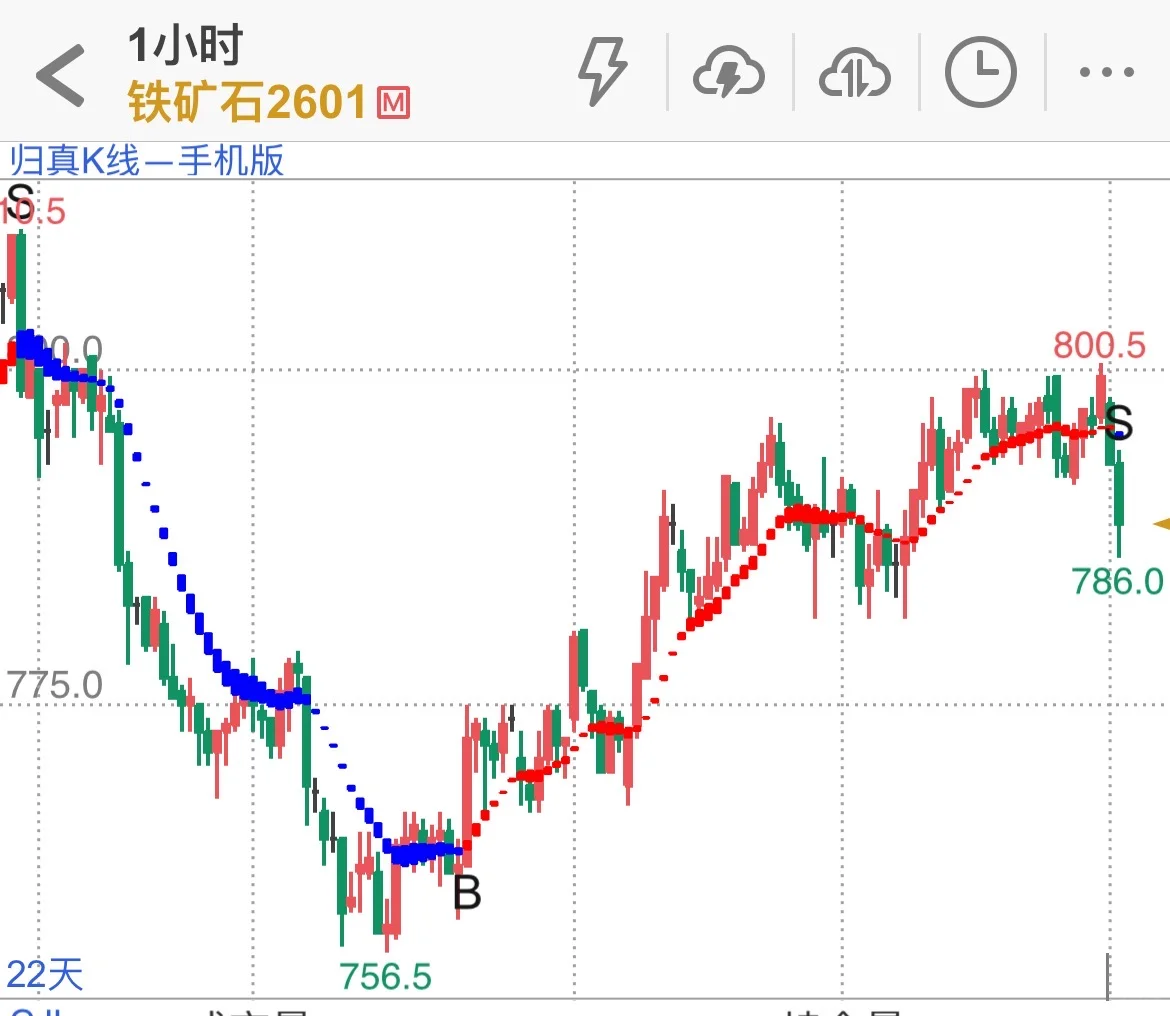Tap the S sell signal at top left
This screenshot has width=1170, height=1016.
[19, 201]
